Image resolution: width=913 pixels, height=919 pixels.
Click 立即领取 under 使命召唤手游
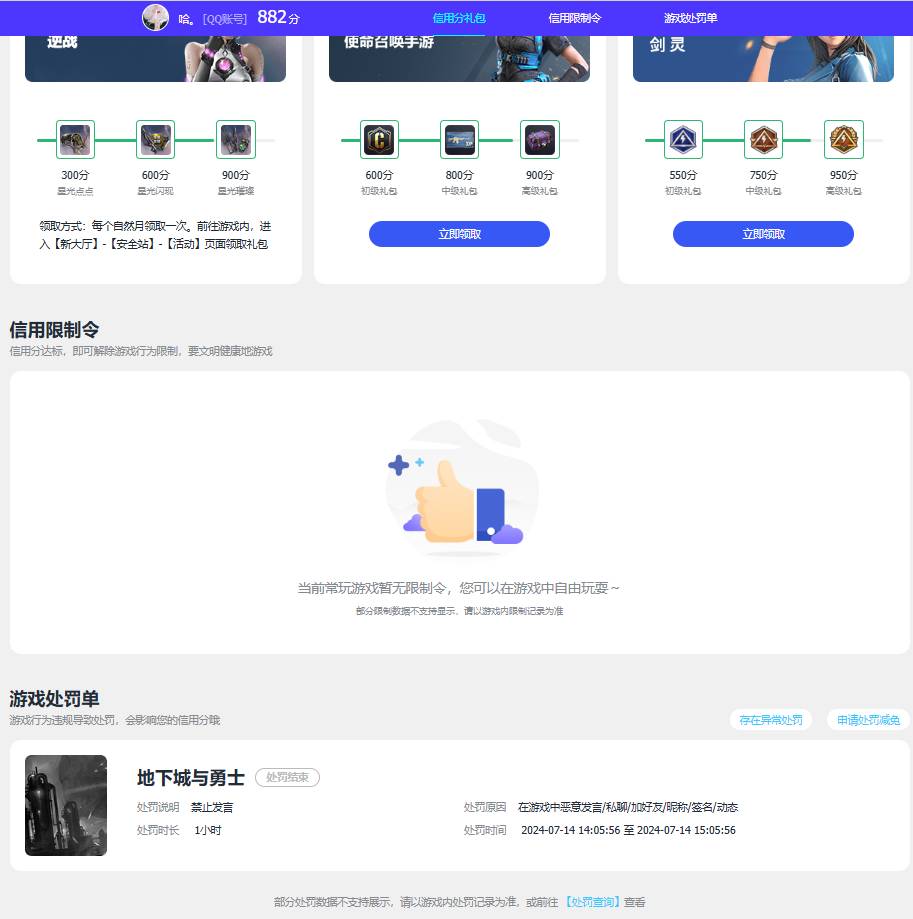(x=459, y=233)
